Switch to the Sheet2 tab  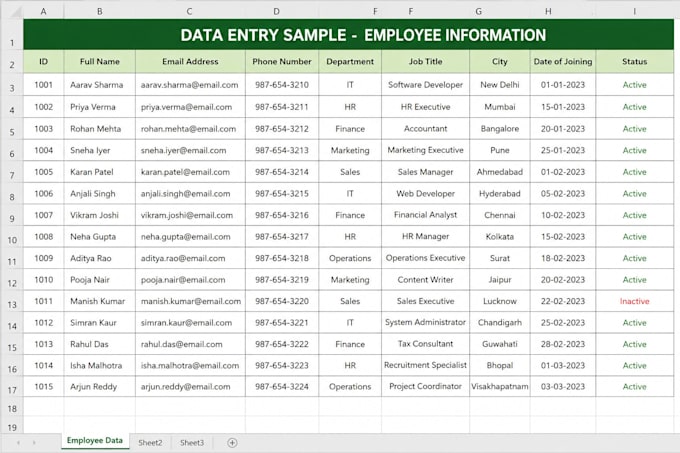point(150,443)
